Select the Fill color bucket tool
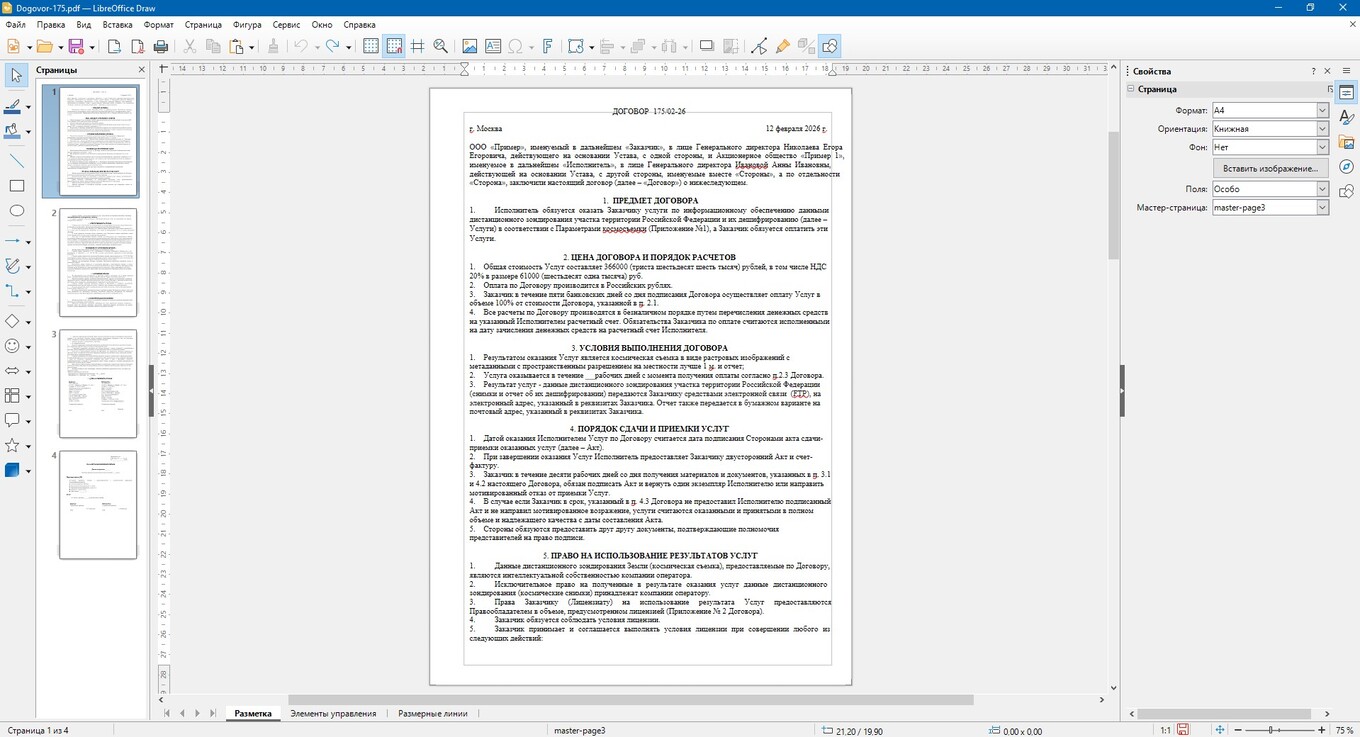 click(x=13, y=131)
